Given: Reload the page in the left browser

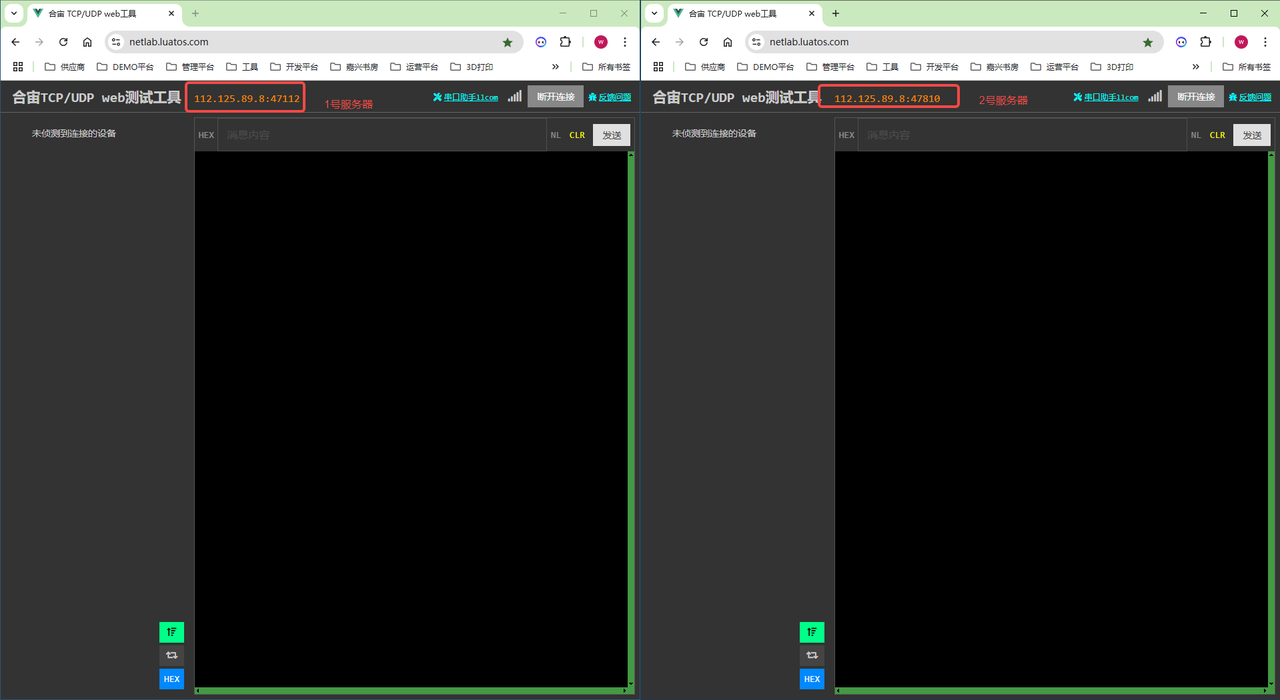Looking at the screenshot, I should tap(63, 42).
